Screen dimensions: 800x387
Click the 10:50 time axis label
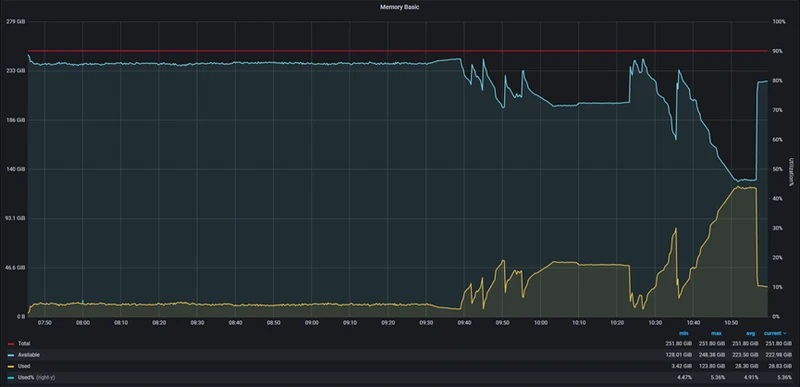[x=731, y=323]
